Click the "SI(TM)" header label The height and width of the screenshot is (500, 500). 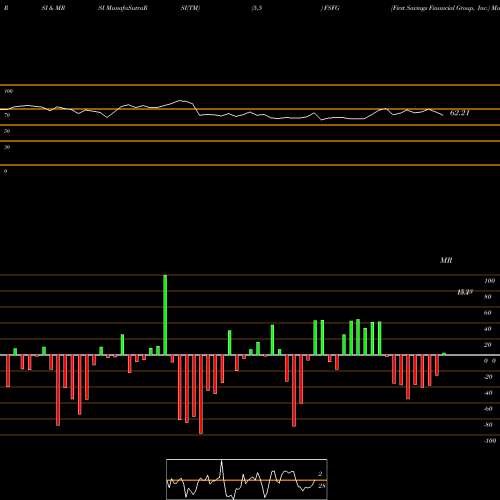(191, 8)
